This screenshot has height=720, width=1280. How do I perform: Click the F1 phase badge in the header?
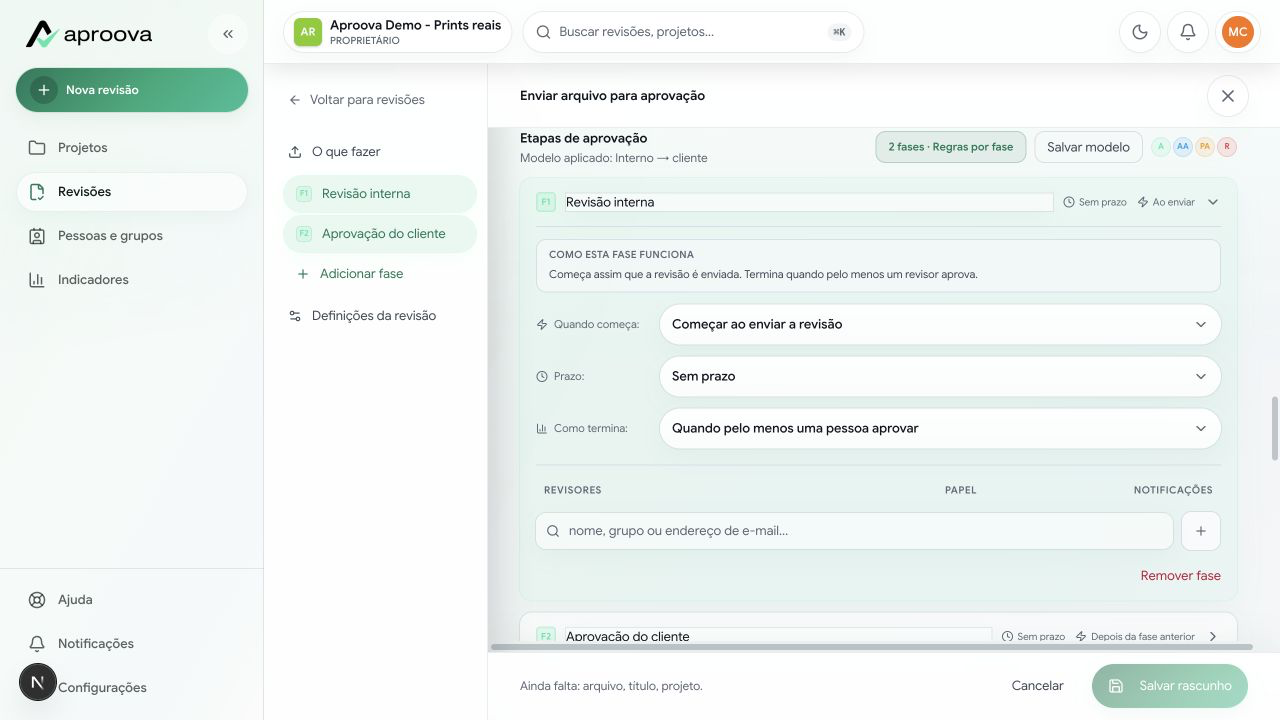[546, 202]
